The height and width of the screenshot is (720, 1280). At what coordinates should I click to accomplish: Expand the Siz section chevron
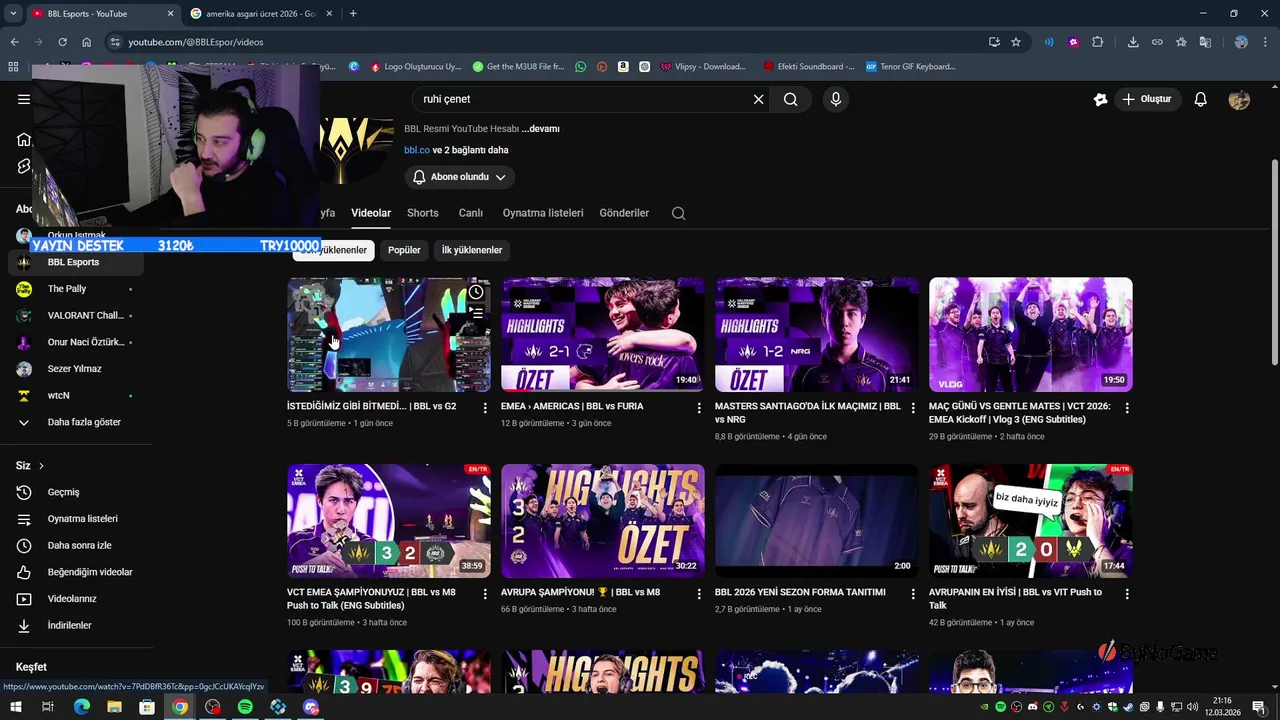click(41, 466)
